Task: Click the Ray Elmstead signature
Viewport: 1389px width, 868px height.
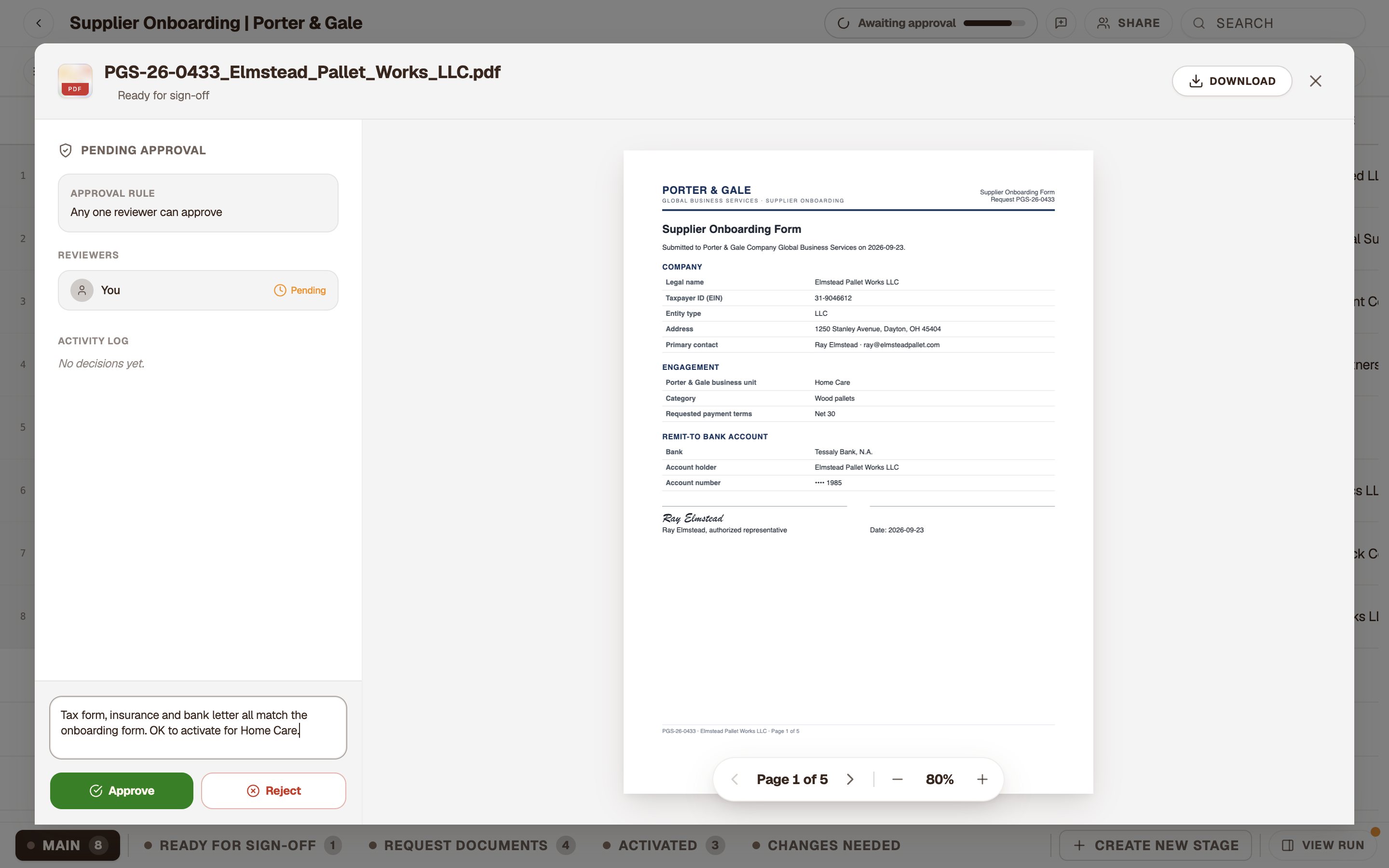Action: 693,518
